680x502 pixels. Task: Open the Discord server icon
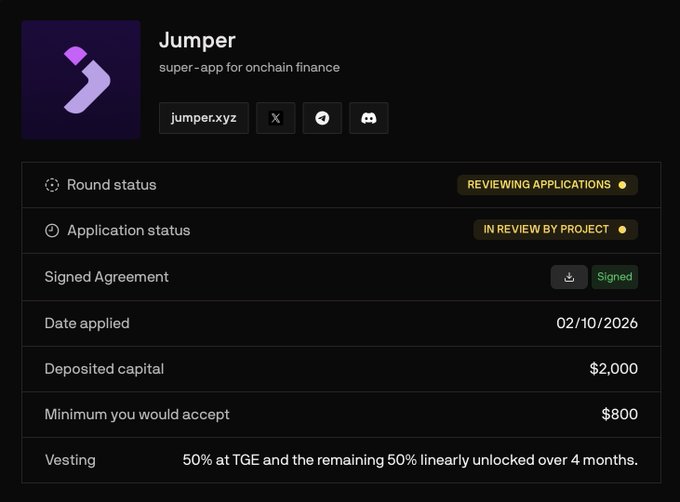369,118
